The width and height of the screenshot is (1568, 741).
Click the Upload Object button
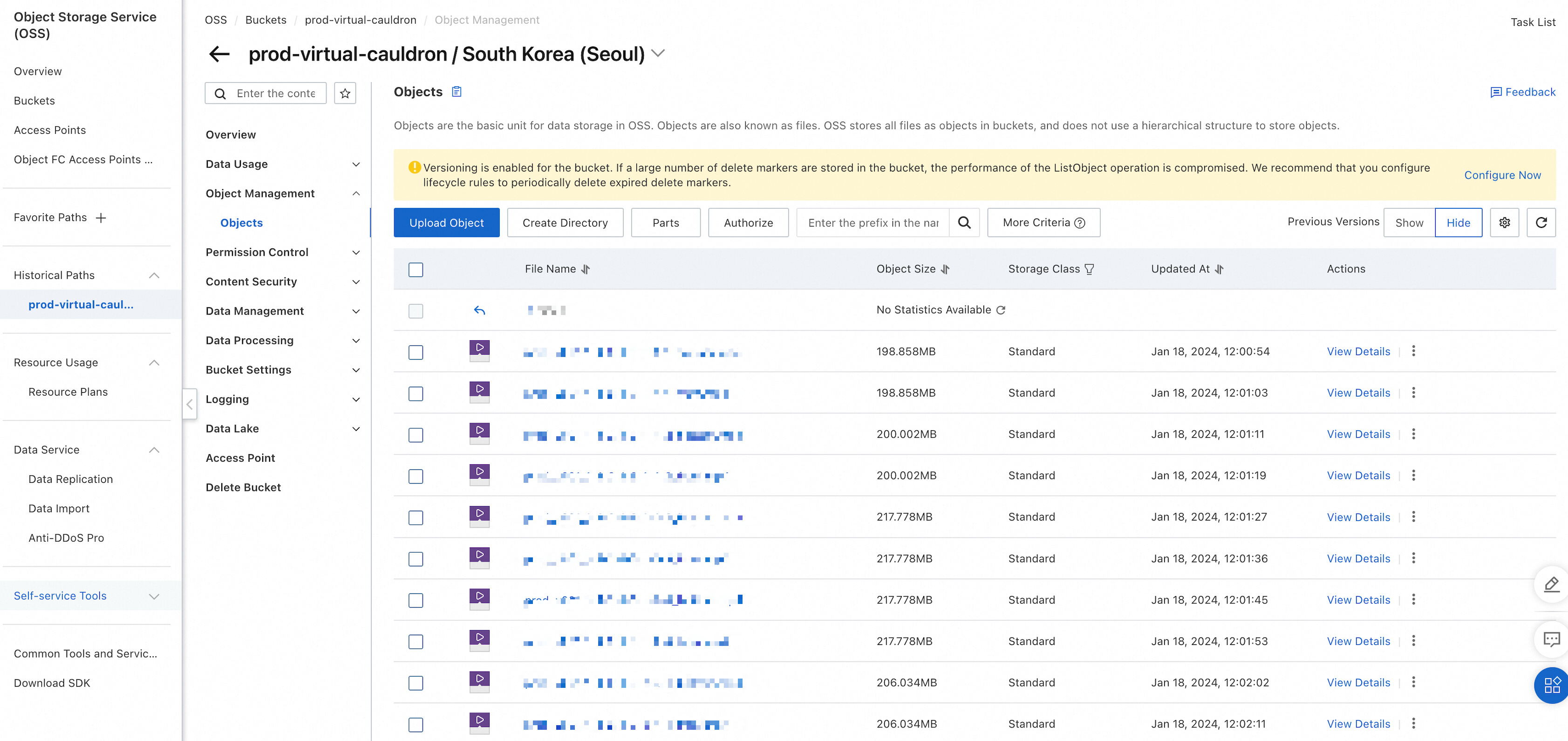pos(446,223)
